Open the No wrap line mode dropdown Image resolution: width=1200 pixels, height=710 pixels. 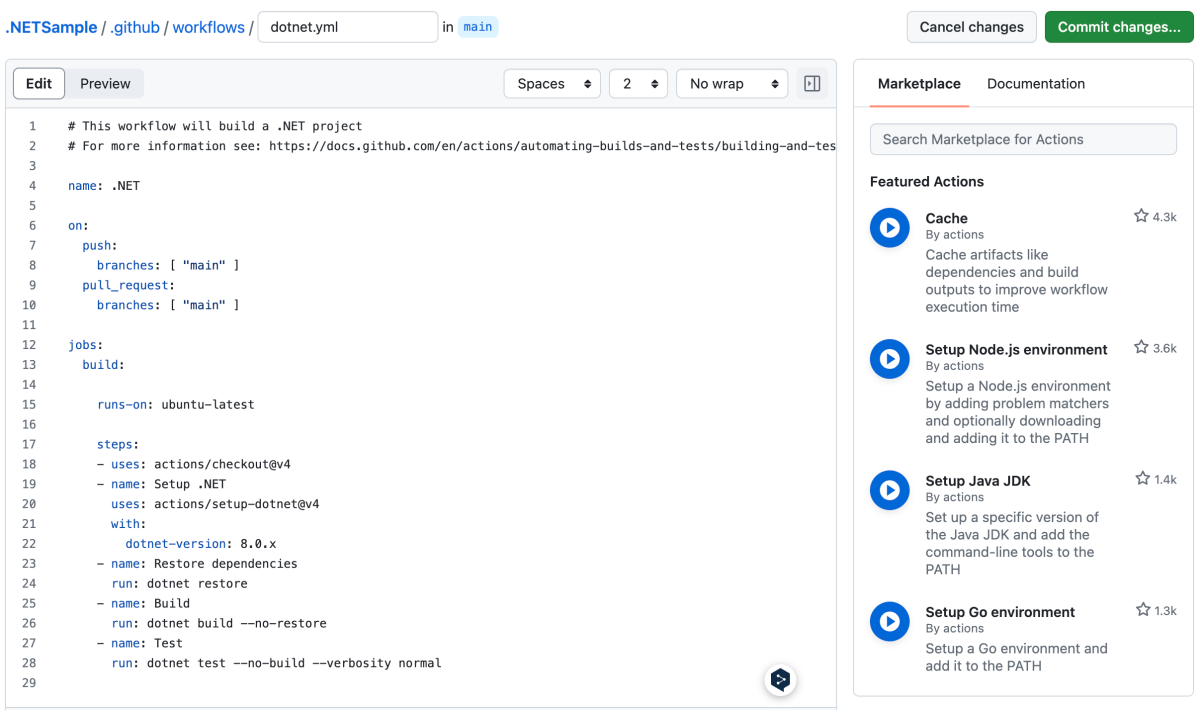(x=732, y=84)
